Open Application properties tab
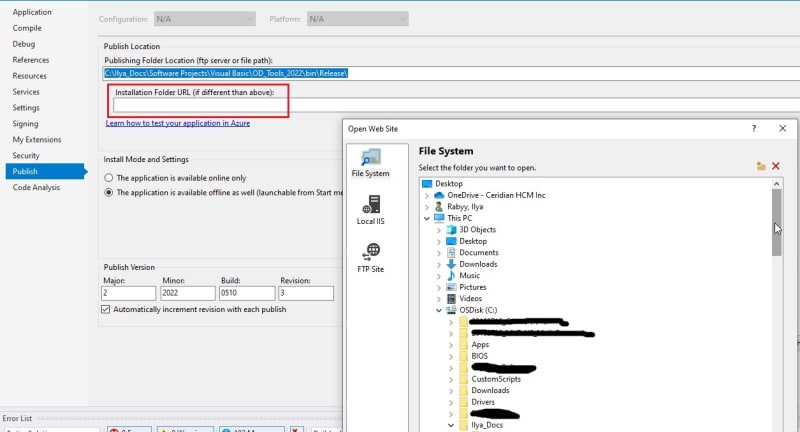This screenshot has height=432, width=800. click(32, 12)
